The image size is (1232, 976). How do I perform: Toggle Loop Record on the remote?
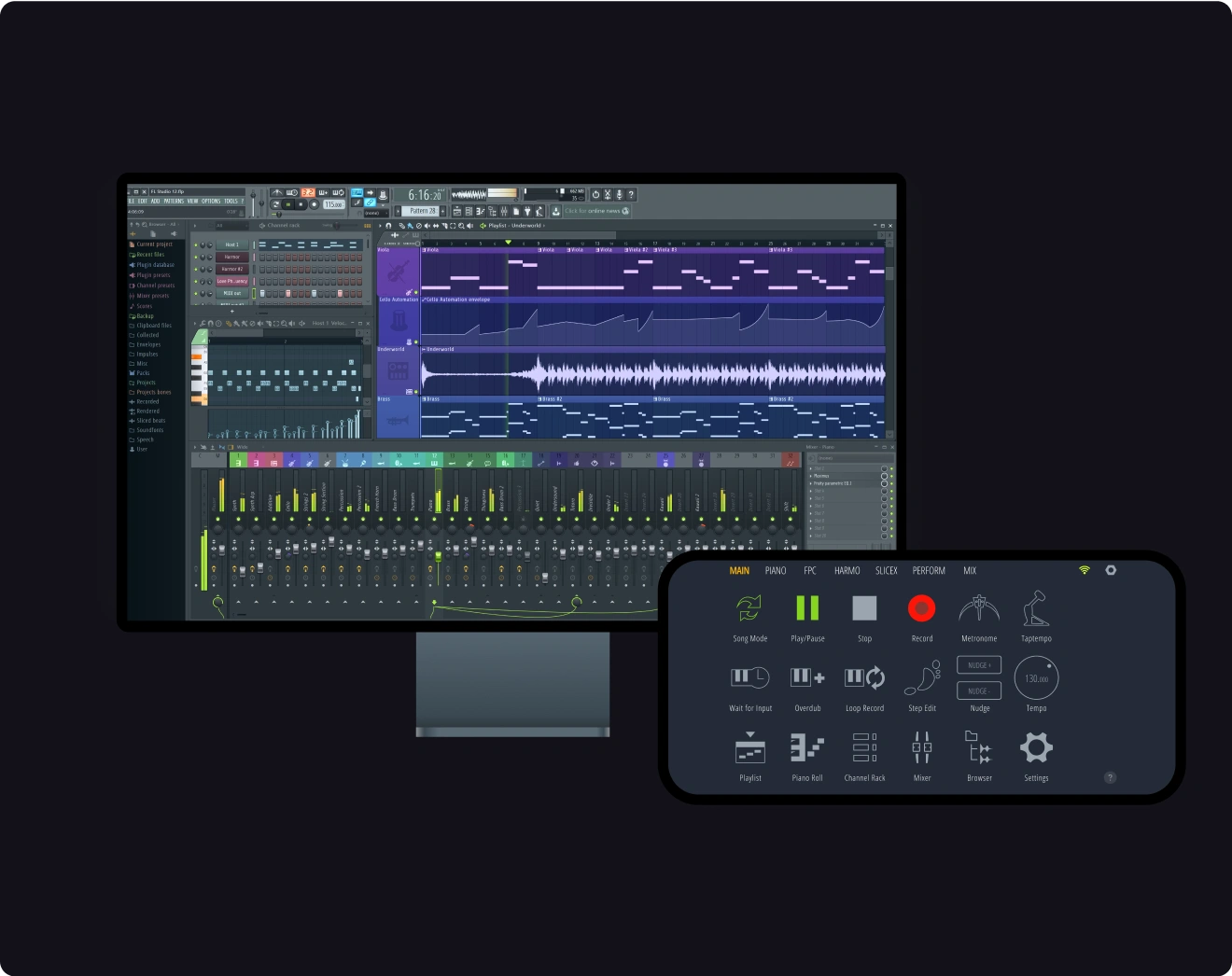click(x=865, y=677)
